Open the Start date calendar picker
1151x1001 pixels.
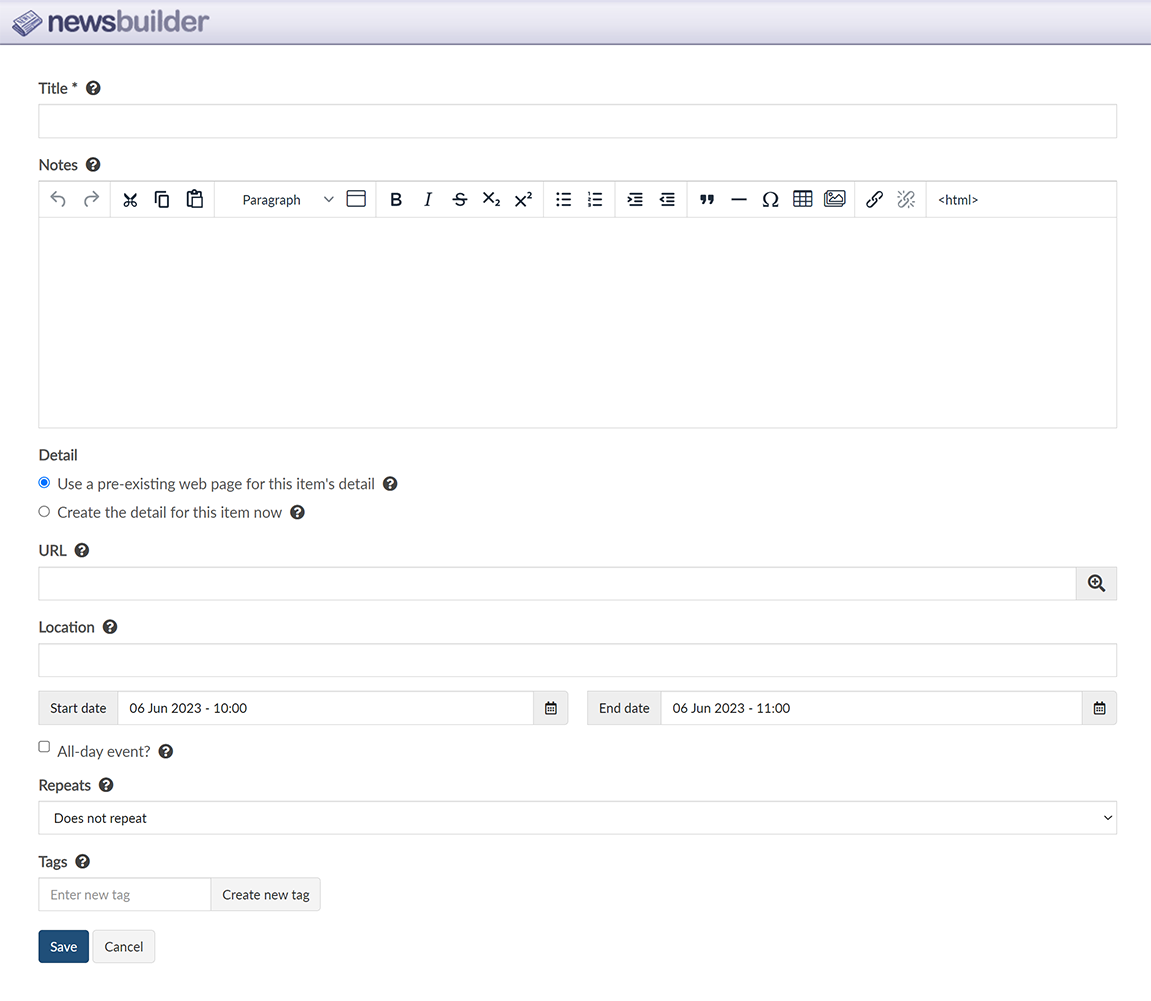550,708
